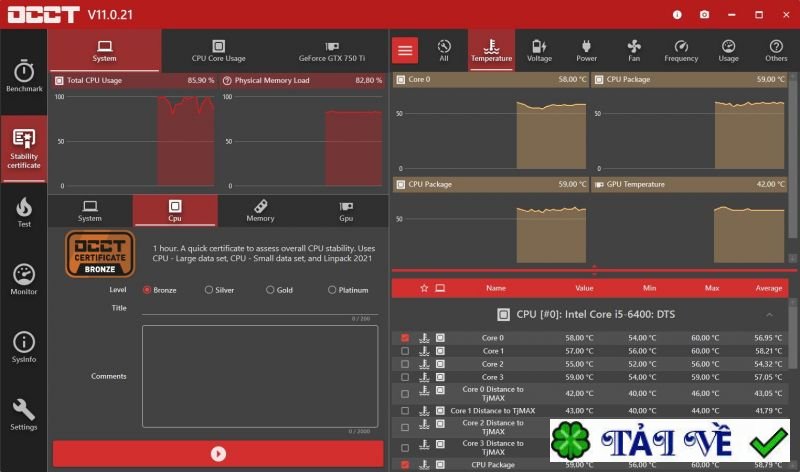
Task: Click Physical Memory Load graph header
Action: pos(302,81)
